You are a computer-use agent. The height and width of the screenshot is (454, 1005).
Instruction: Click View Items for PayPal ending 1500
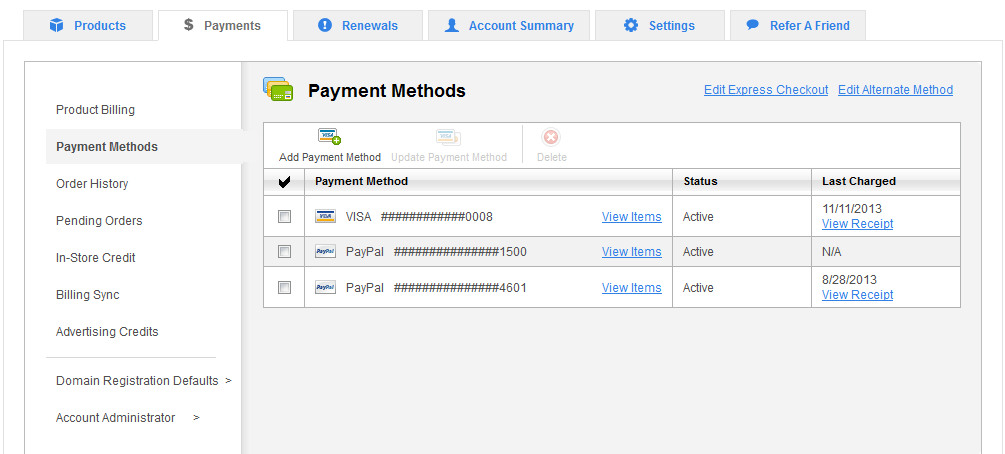(631, 252)
